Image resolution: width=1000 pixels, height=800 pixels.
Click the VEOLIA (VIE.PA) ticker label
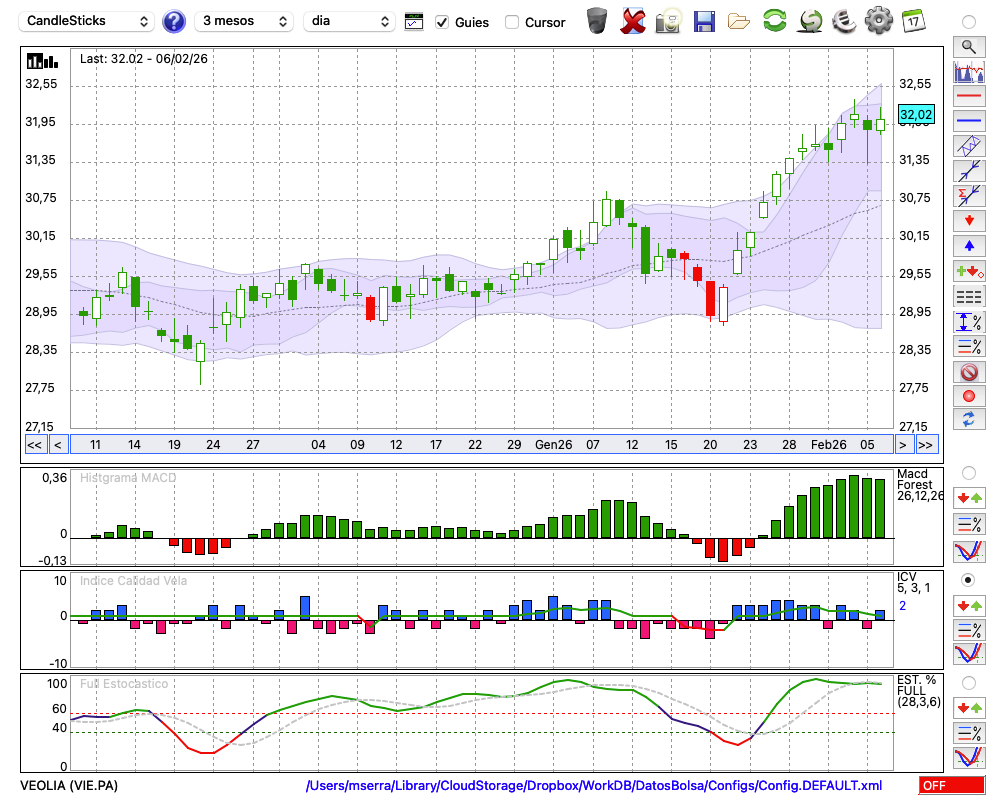click(69, 785)
